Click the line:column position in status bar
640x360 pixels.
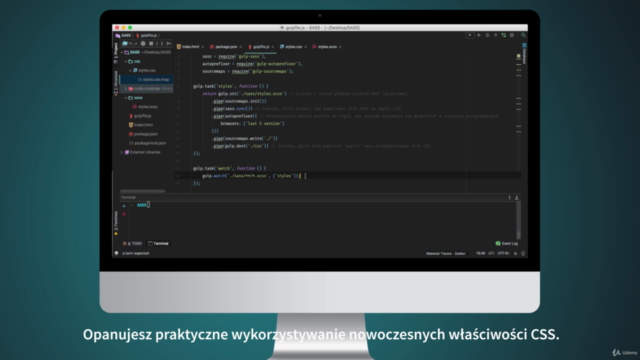480,253
